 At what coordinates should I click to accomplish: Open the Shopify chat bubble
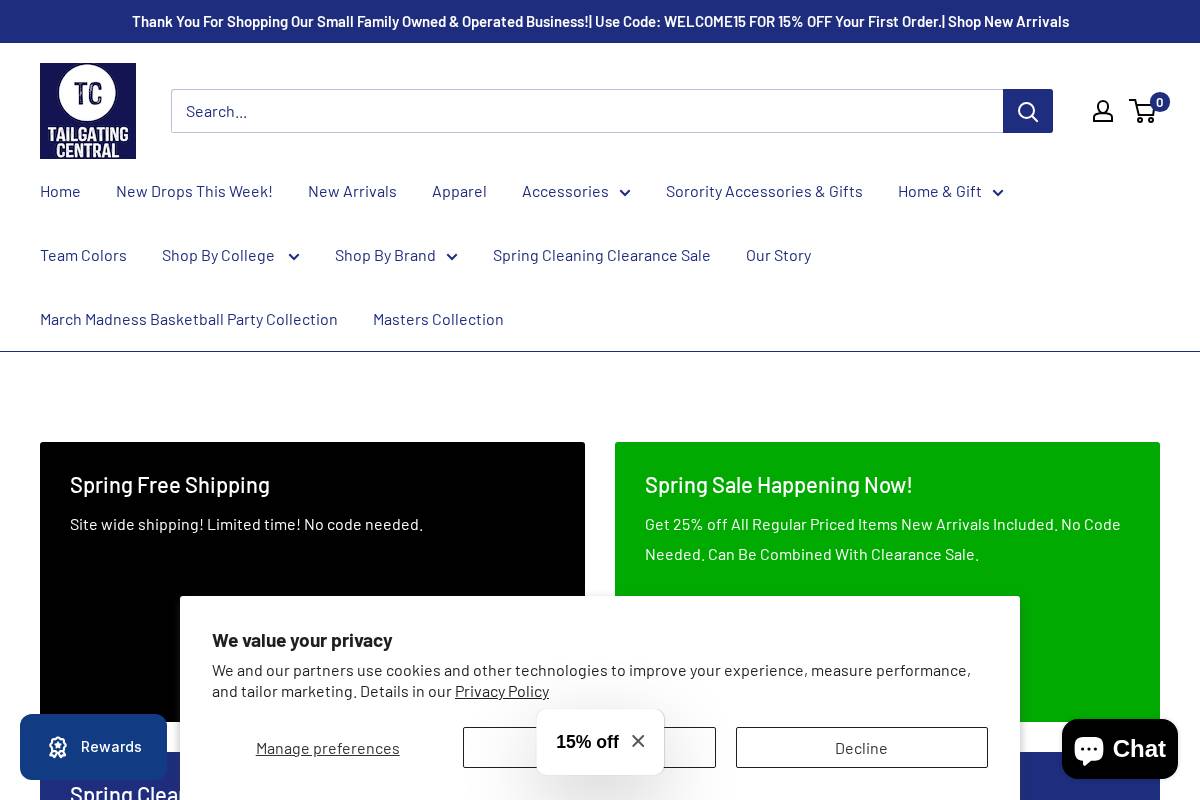click(1120, 748)
